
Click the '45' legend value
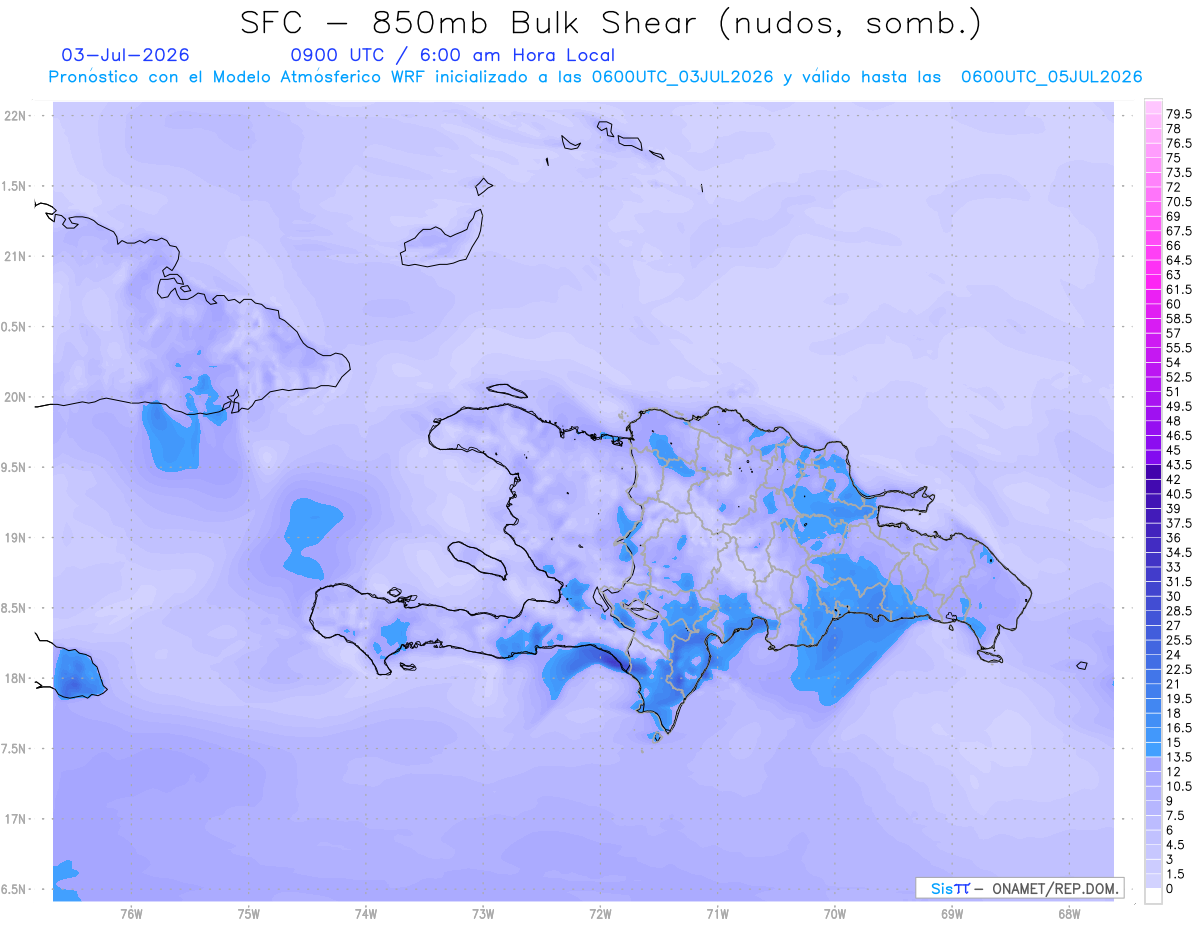coord(1174,450)
